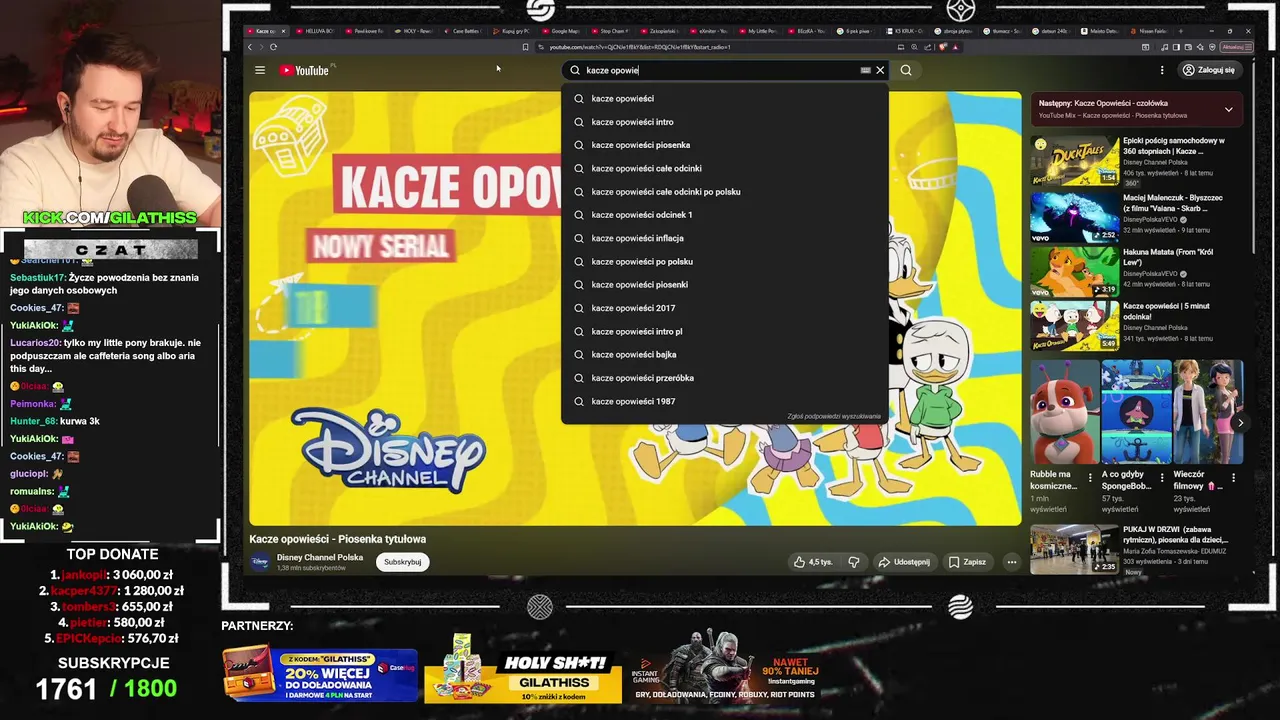Click browser Aktualizuj update button
Viewport: 1280px width, 720px height.
[1235, 47]
